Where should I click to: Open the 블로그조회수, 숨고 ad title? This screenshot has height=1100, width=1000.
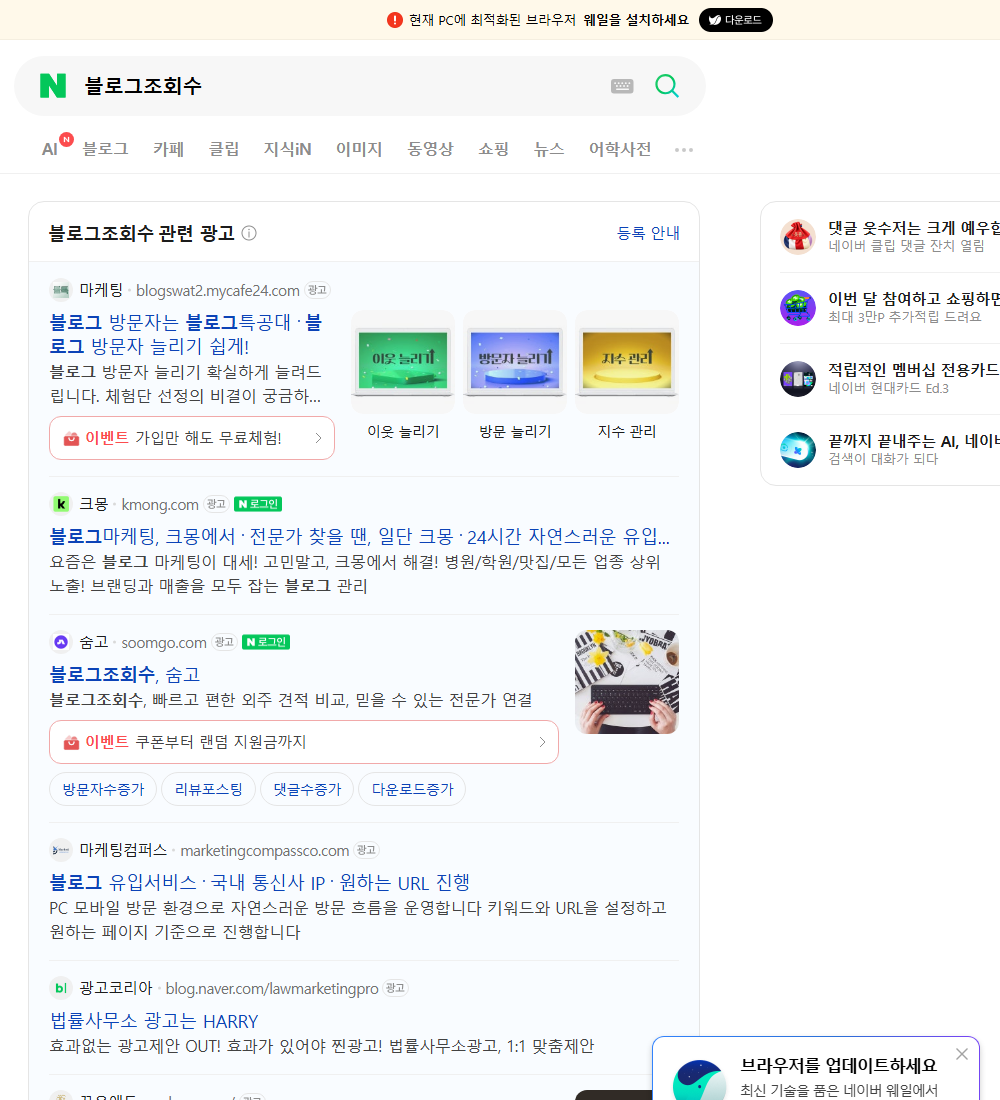pyautogui.click(x=124, y=674)
